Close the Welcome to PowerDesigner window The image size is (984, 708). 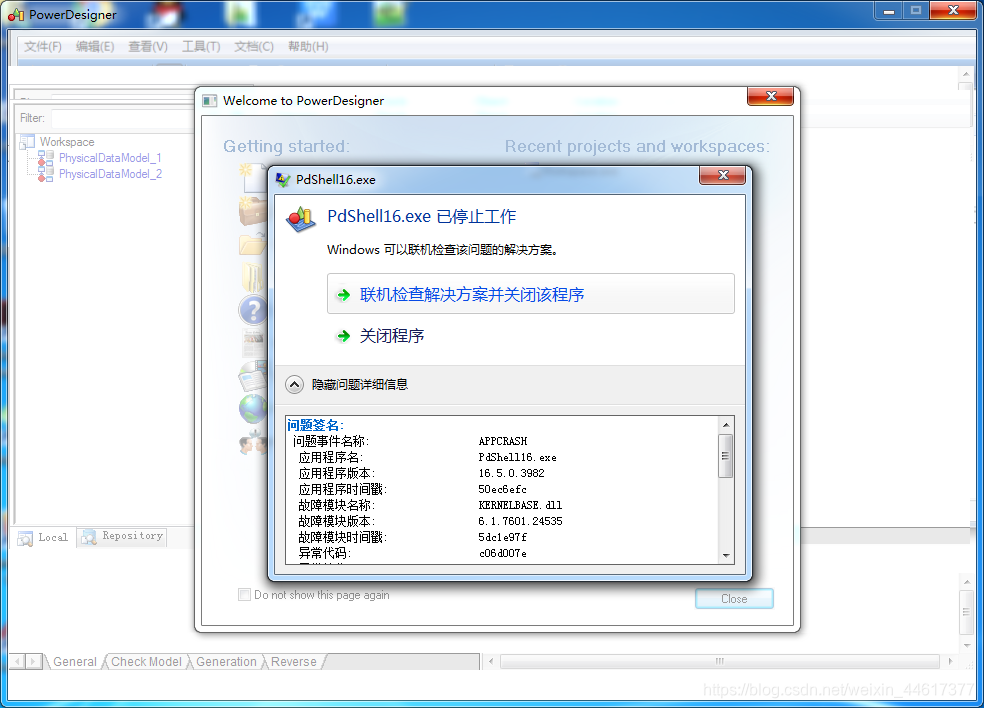coord(771,96)
